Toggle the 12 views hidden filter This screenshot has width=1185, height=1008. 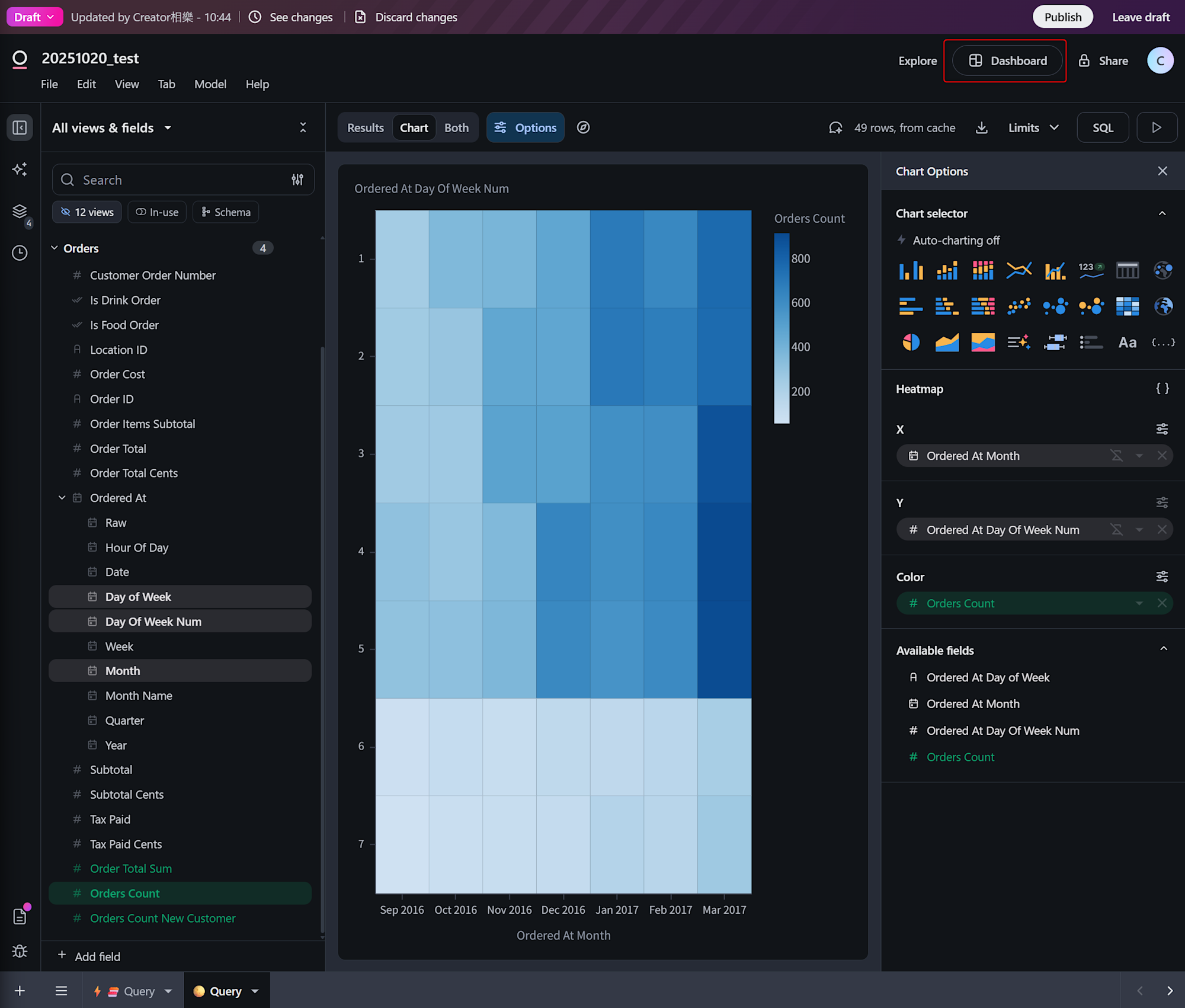[x=87, y=212]
